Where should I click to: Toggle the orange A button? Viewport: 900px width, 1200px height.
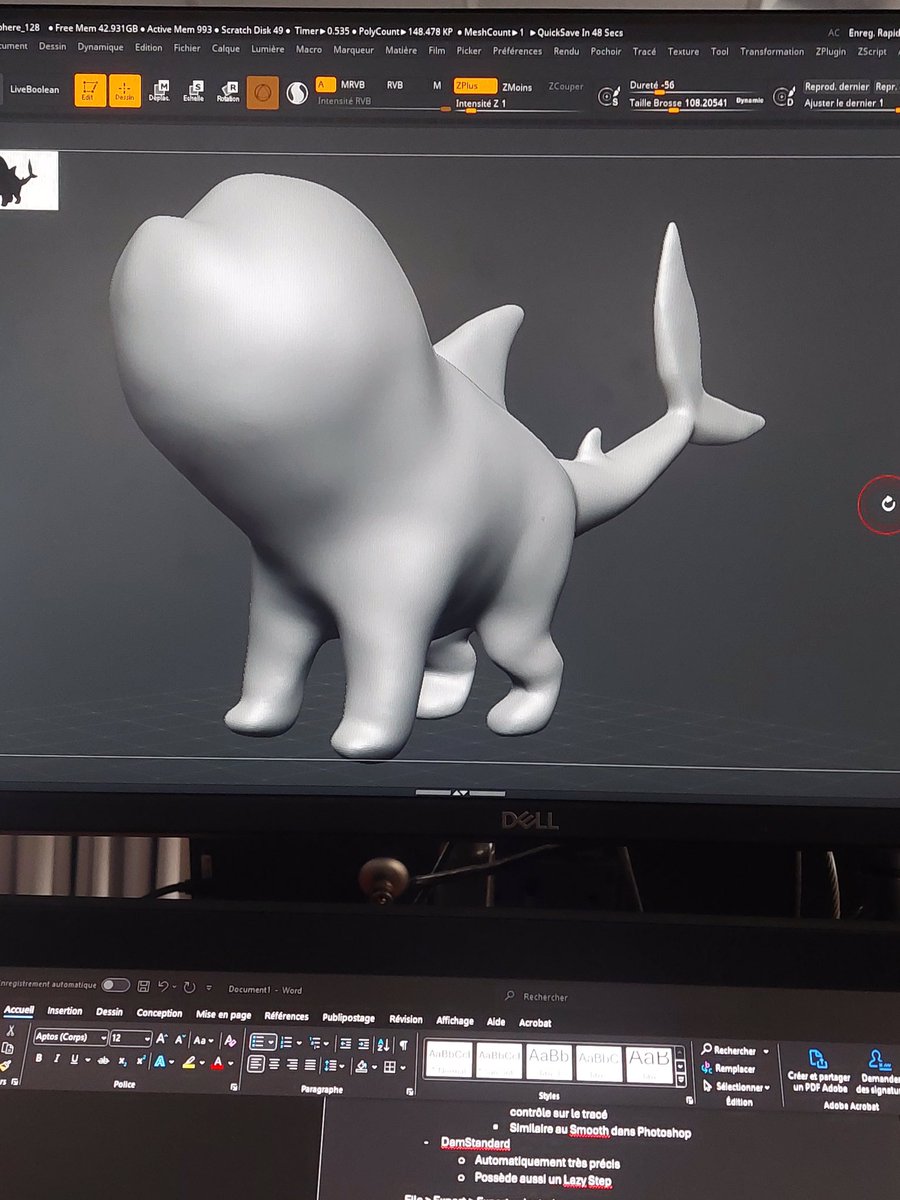coord(324,85)
